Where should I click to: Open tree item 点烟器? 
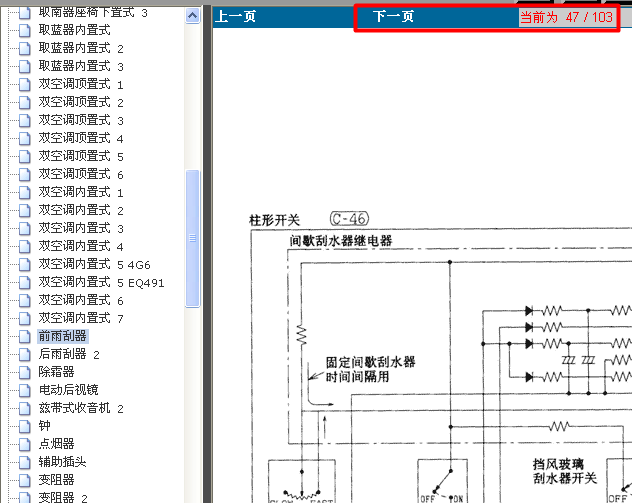(x=56, y=444)
